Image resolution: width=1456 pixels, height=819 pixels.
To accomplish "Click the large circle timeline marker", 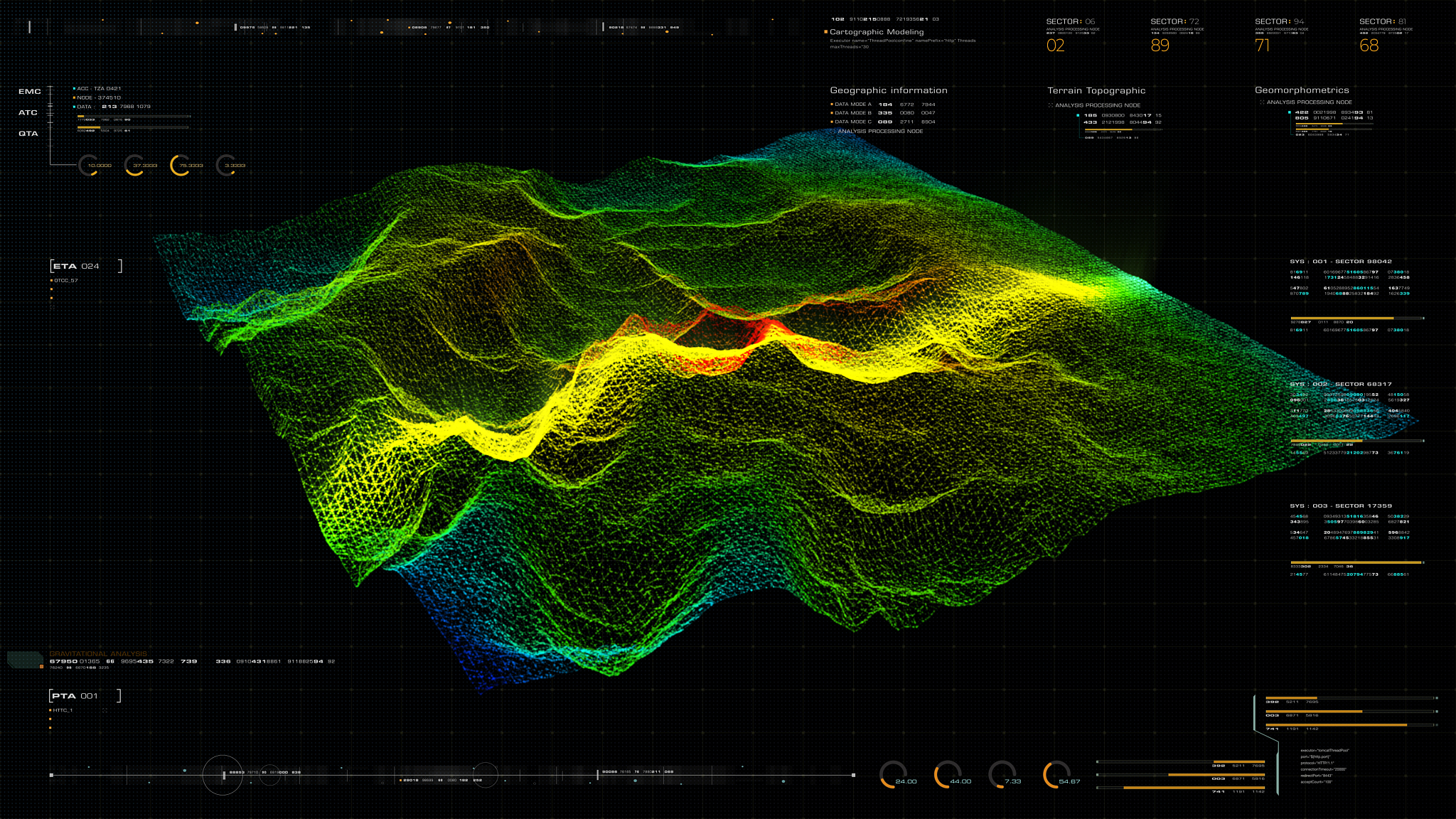I will coord(223,775).
